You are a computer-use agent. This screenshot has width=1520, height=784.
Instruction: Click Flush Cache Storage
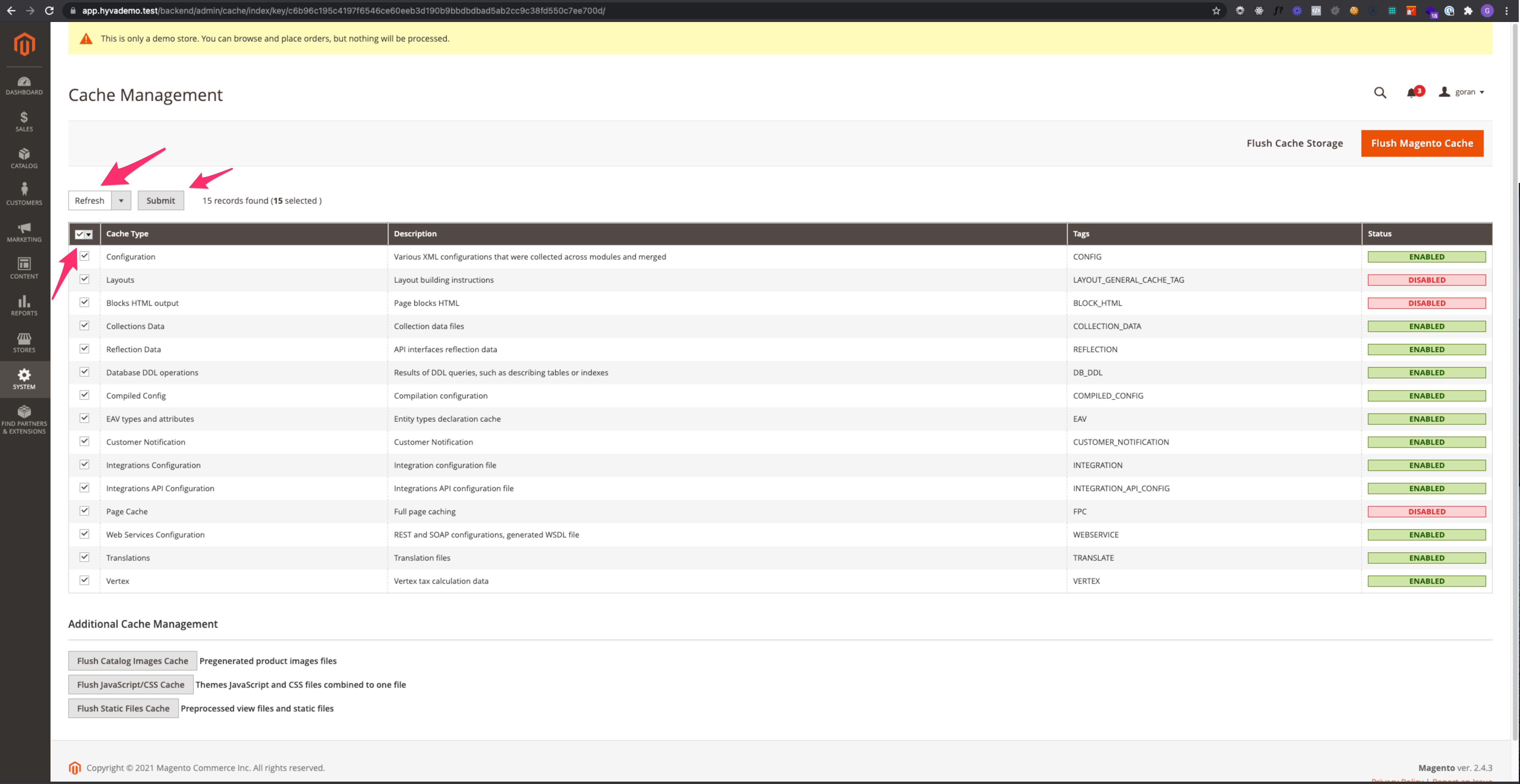1294,143
